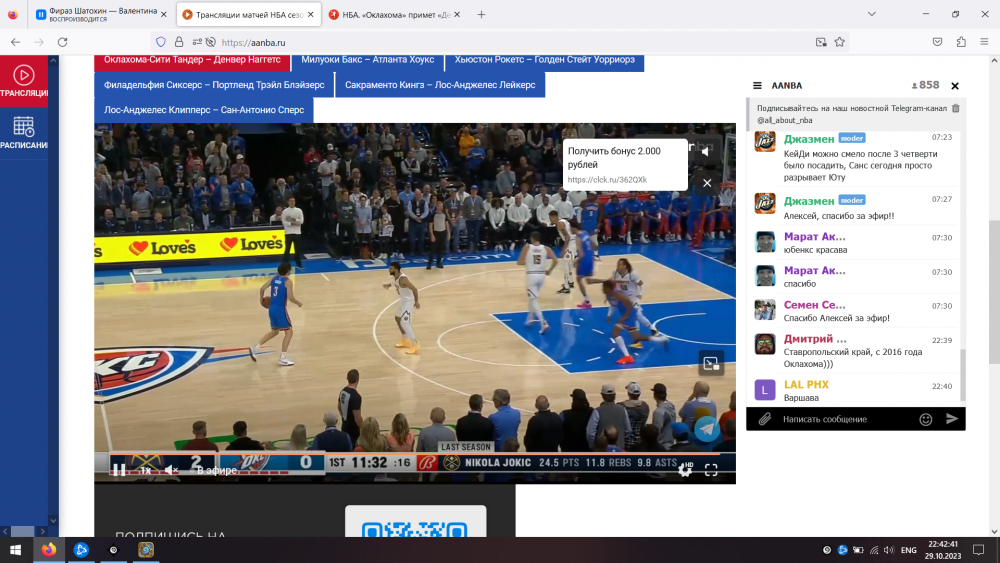Select Милуоки Бакс – Атланта Хоукс stream
Viewport: 1000px width, 563px height.
pos(367,59)
